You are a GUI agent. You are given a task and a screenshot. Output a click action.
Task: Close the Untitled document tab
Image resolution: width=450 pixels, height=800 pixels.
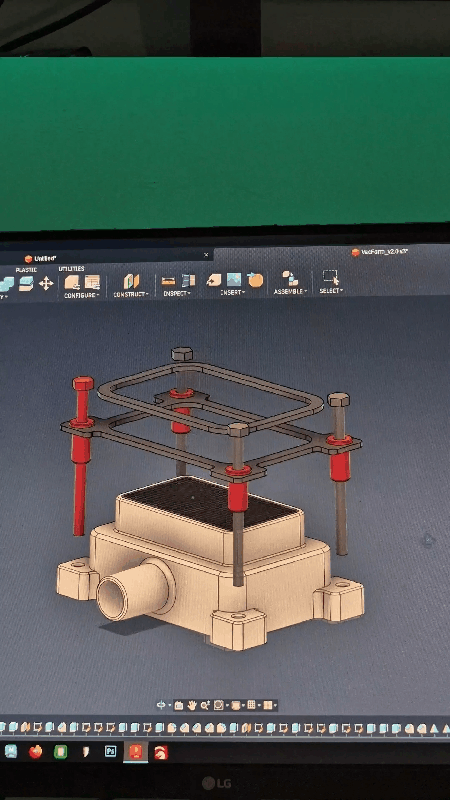206,255
